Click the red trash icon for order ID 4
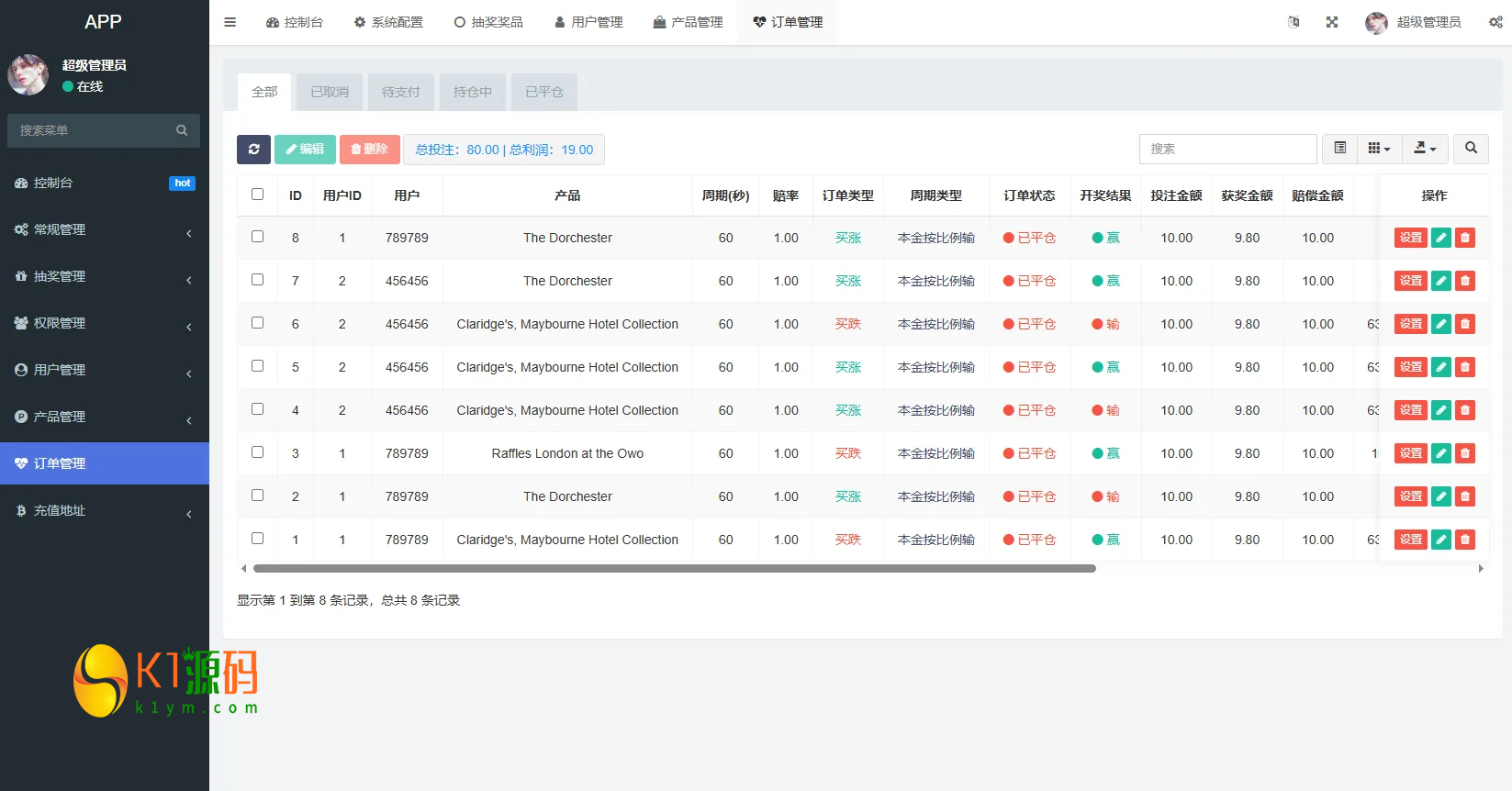 1465,410
